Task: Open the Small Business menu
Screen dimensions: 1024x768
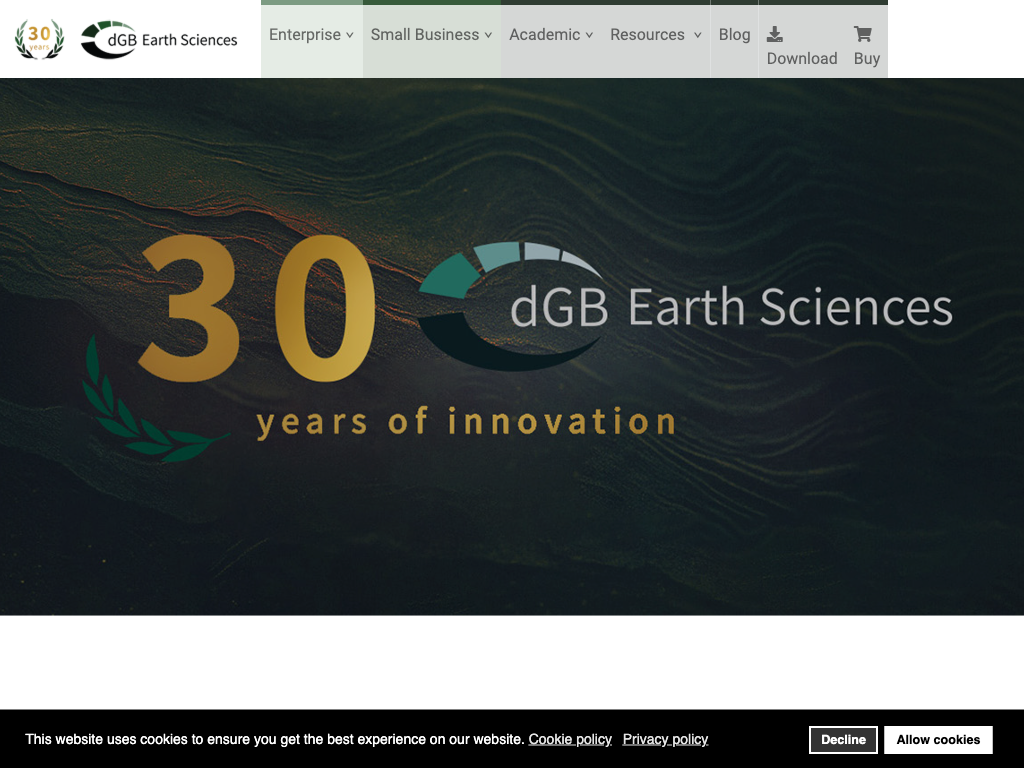Action: coord(425,35)
